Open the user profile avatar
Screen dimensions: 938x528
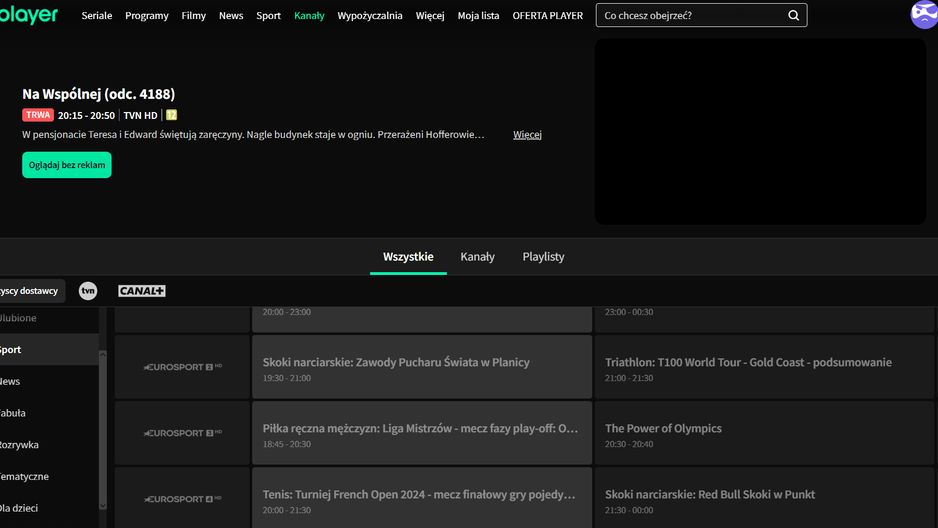point(923,14)
